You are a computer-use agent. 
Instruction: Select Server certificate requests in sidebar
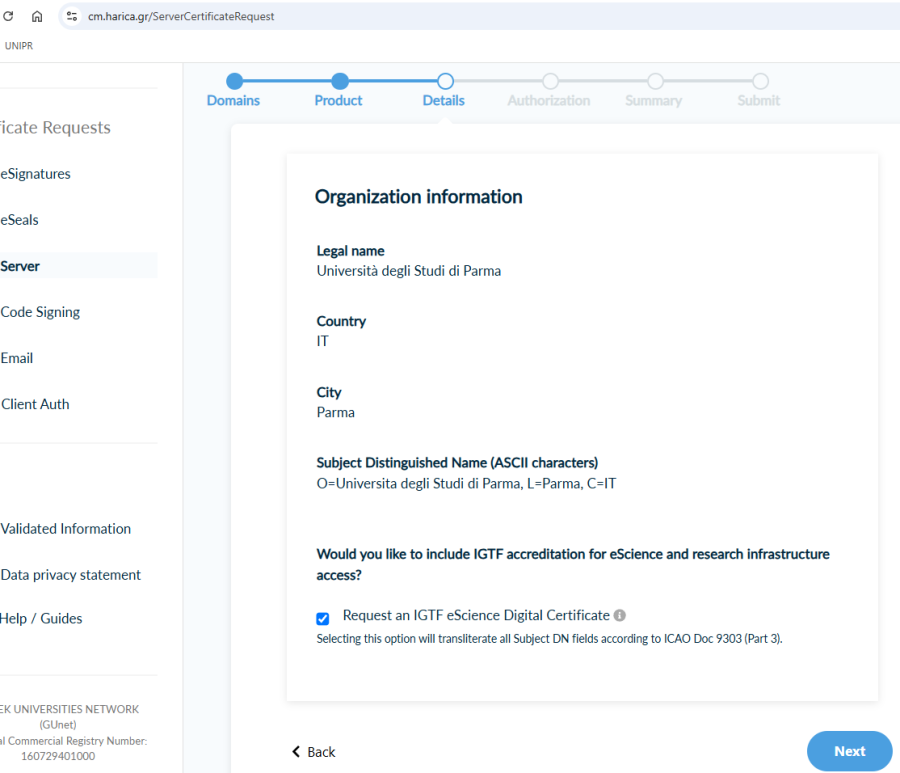coord(20,266)
